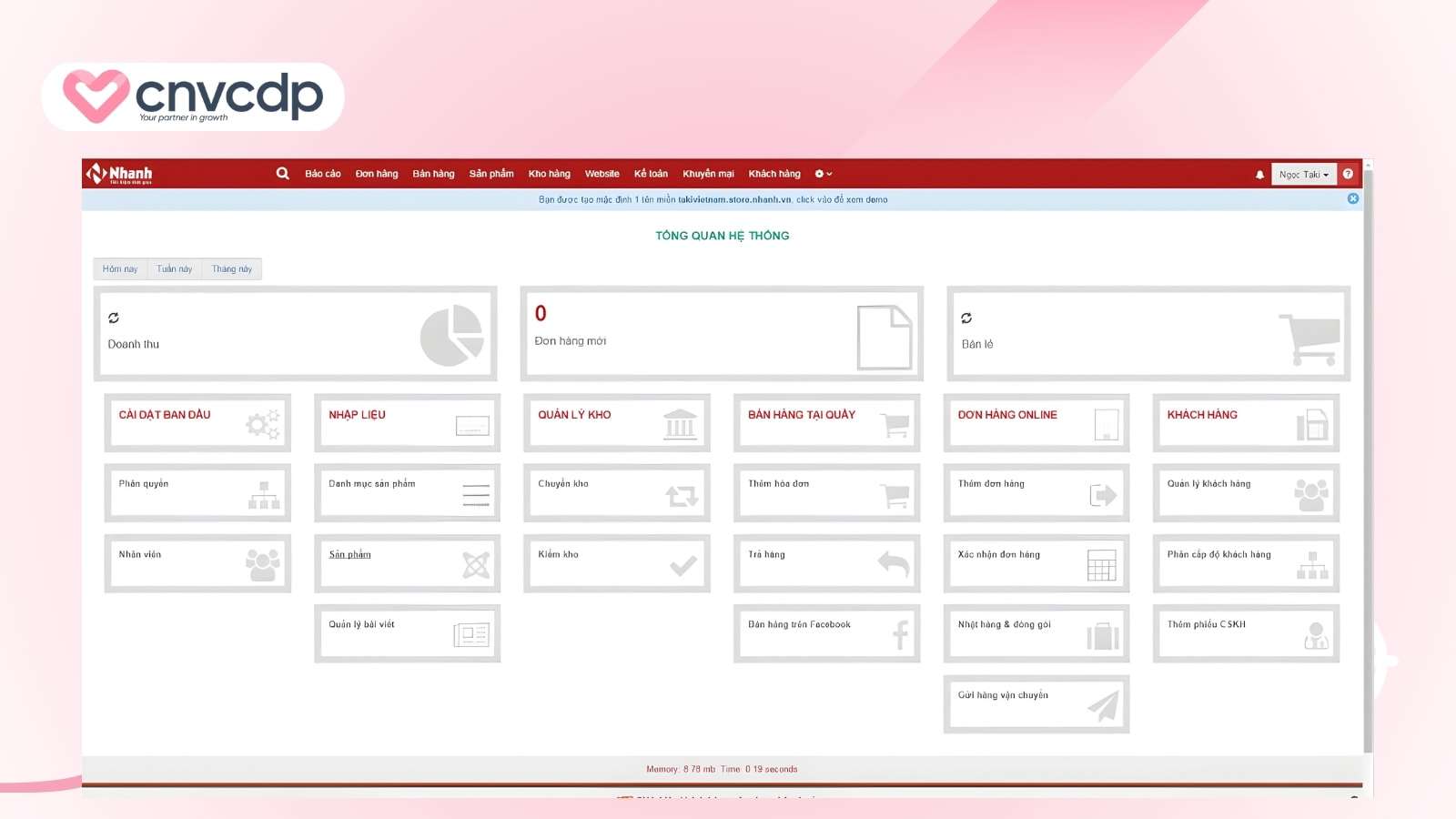
Task: Click the shopping cart icon on Bán lẻ card
Action: [1310, 335]
